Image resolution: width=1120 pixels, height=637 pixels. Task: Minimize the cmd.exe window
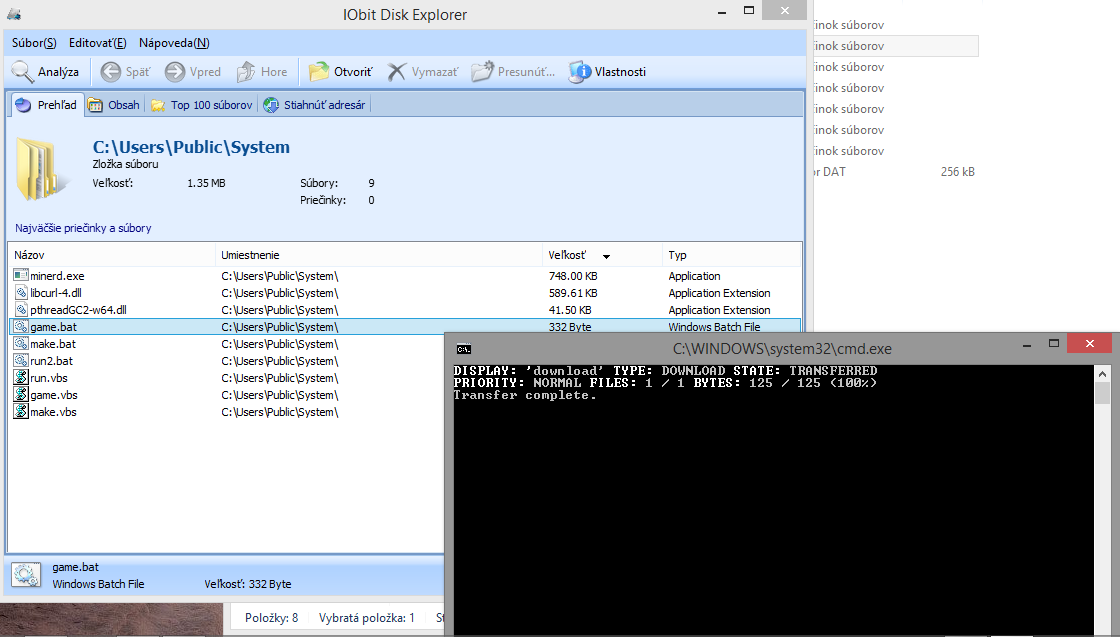(x=1027, y=345)
